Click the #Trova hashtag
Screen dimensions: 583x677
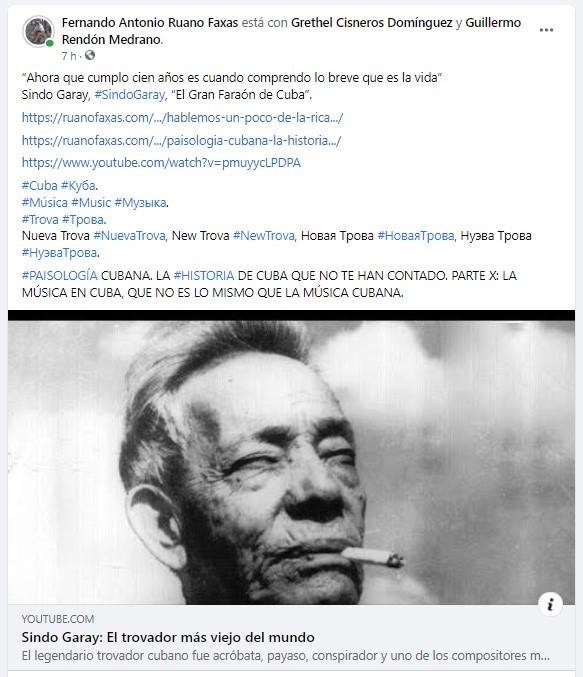point(40,219)
